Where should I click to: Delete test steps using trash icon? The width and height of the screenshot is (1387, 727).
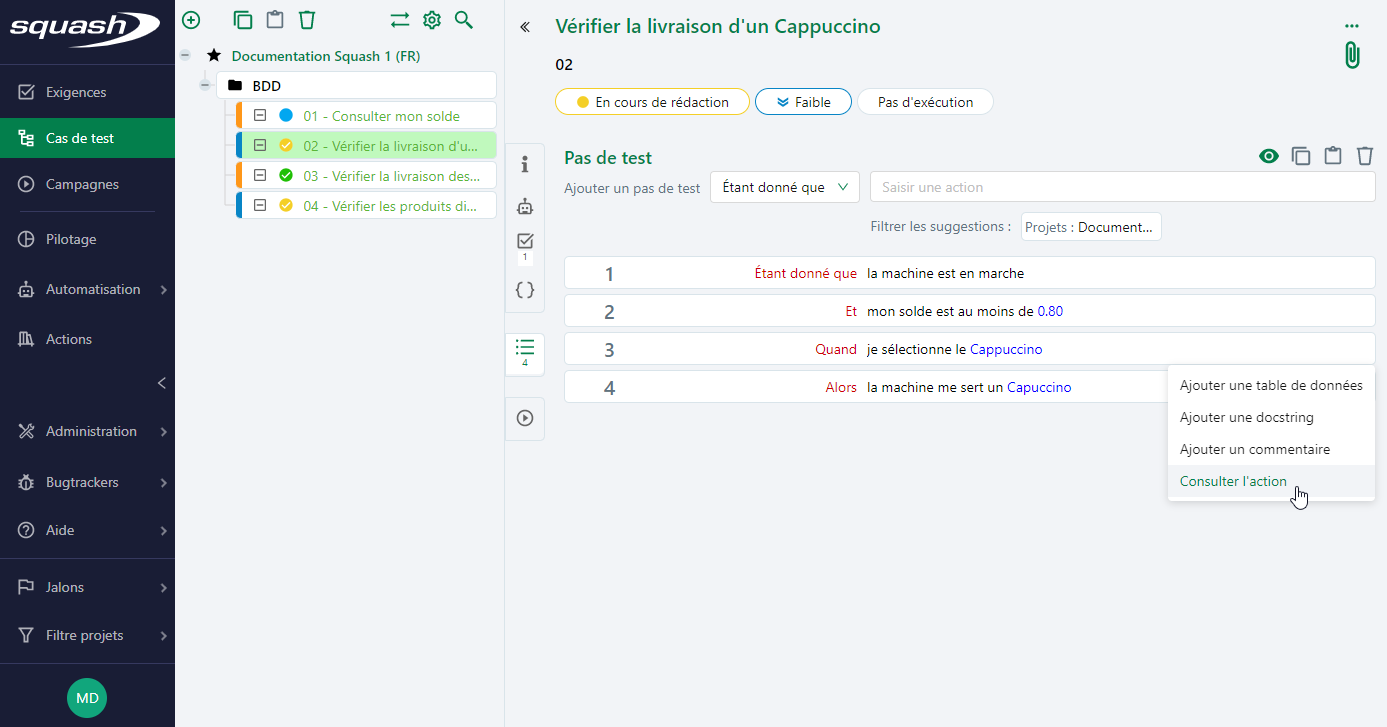1365,156
